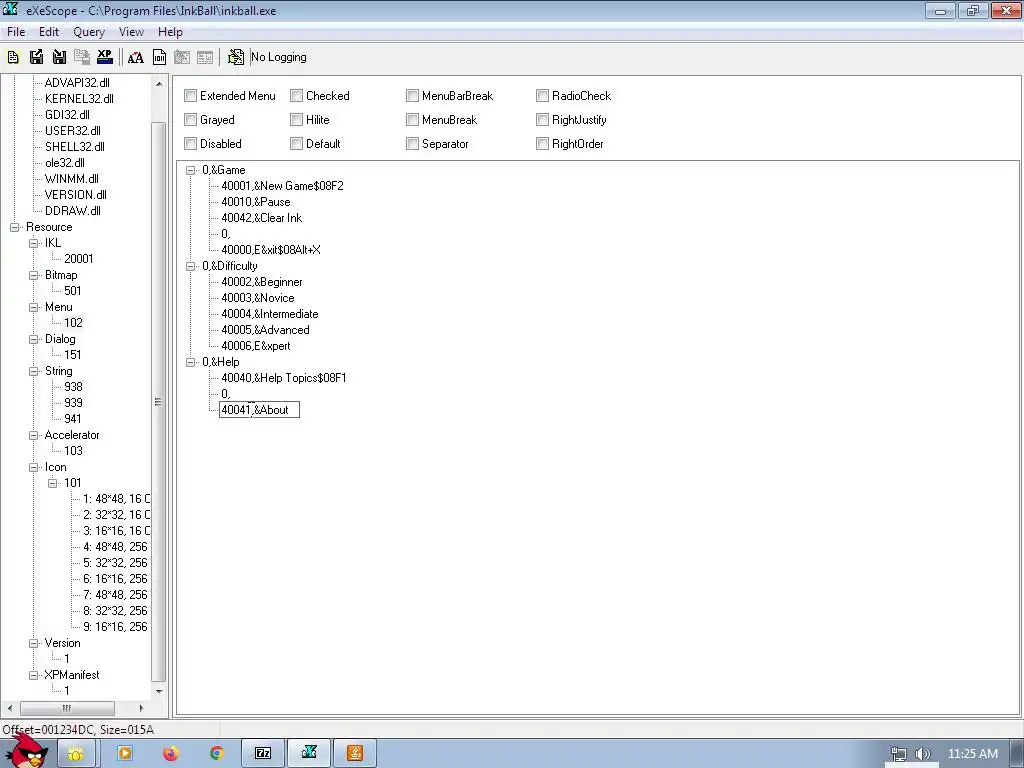Collapse the Bitmap resource node
This screenshot has width=1024, height=768.
(x=33, y=276)
